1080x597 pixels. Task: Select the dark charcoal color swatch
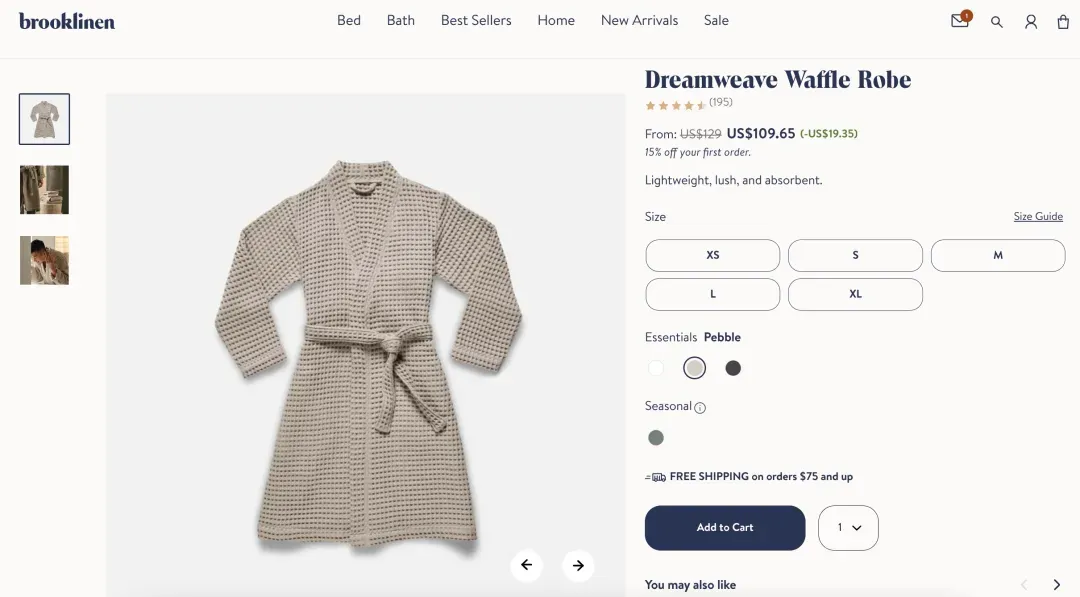tap(733, 368)
